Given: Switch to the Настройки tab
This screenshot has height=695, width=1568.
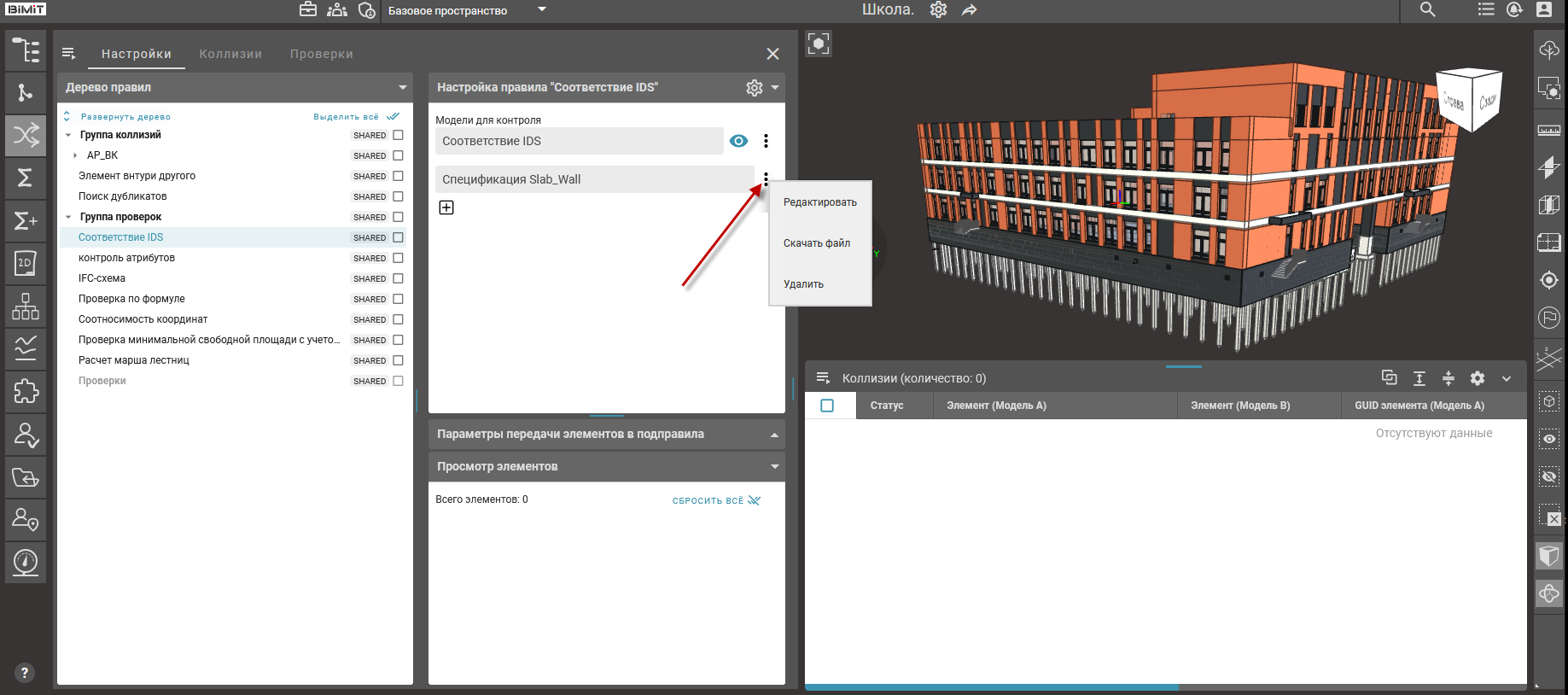Looking at the screenshot, I should click(x=137, y=54).
